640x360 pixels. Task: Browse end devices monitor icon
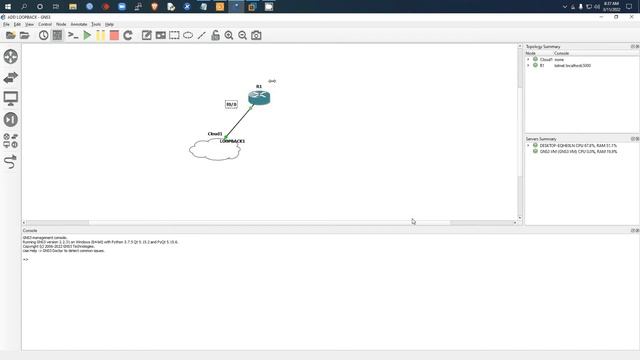11,98
